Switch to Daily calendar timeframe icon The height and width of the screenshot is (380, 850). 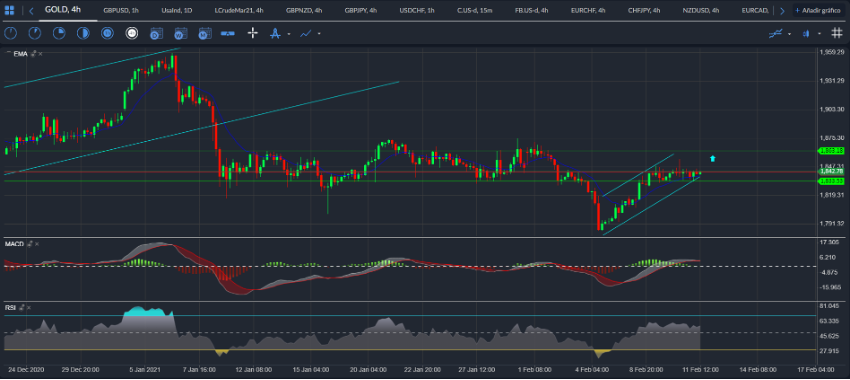pos(156,34)
